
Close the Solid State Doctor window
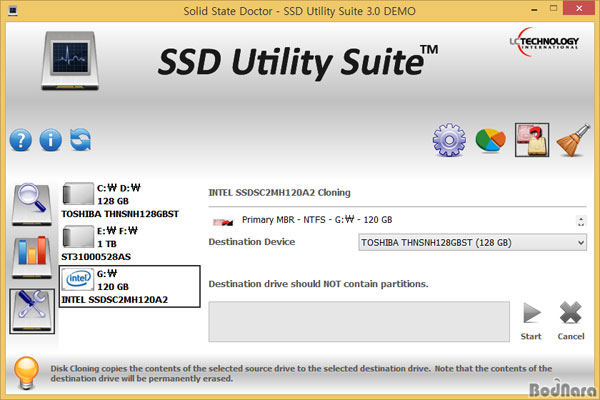(x=579, y=8)
